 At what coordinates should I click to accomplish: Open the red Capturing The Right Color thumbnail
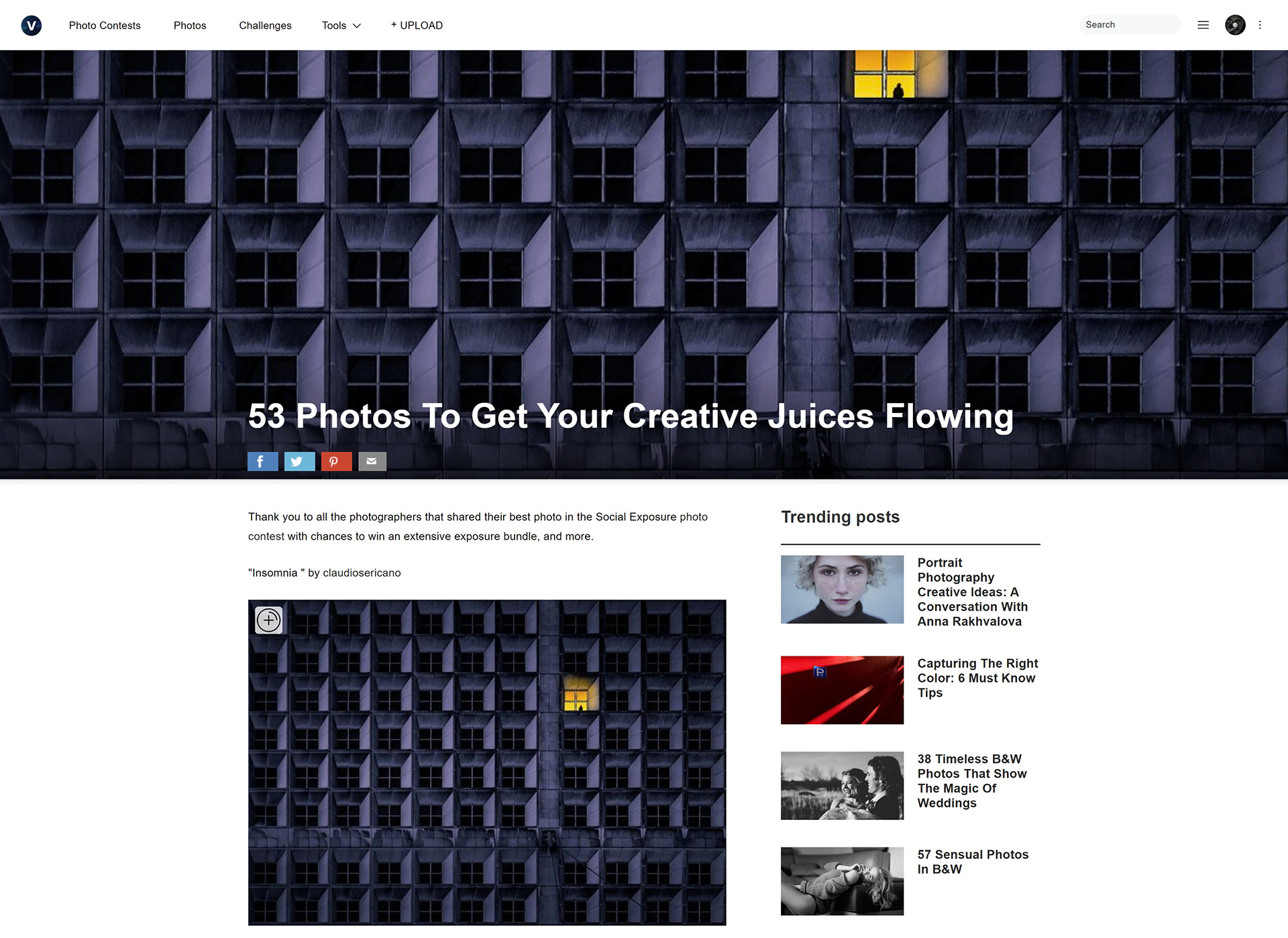click(842, 690)
